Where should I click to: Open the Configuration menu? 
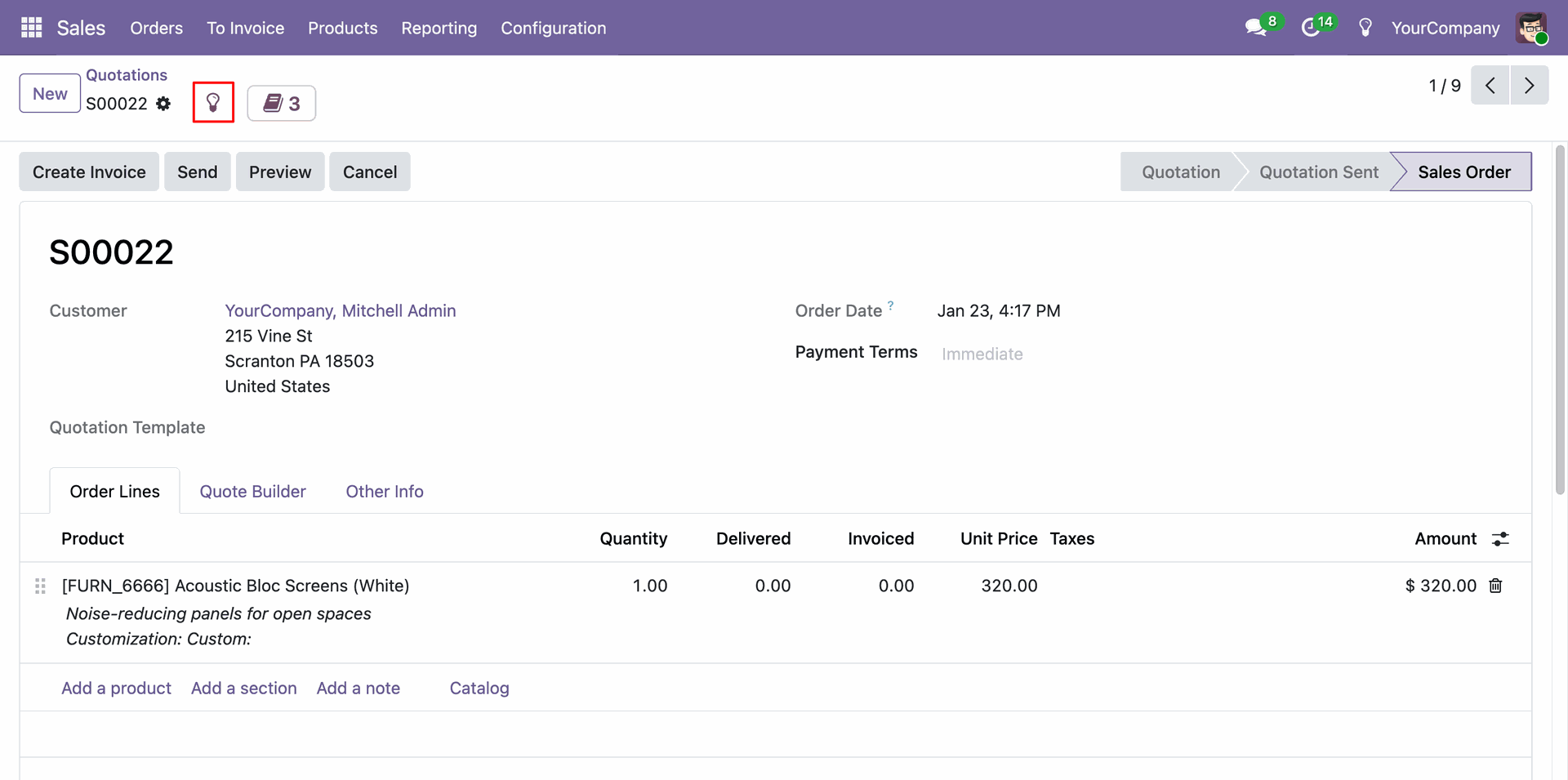point(553,28)
